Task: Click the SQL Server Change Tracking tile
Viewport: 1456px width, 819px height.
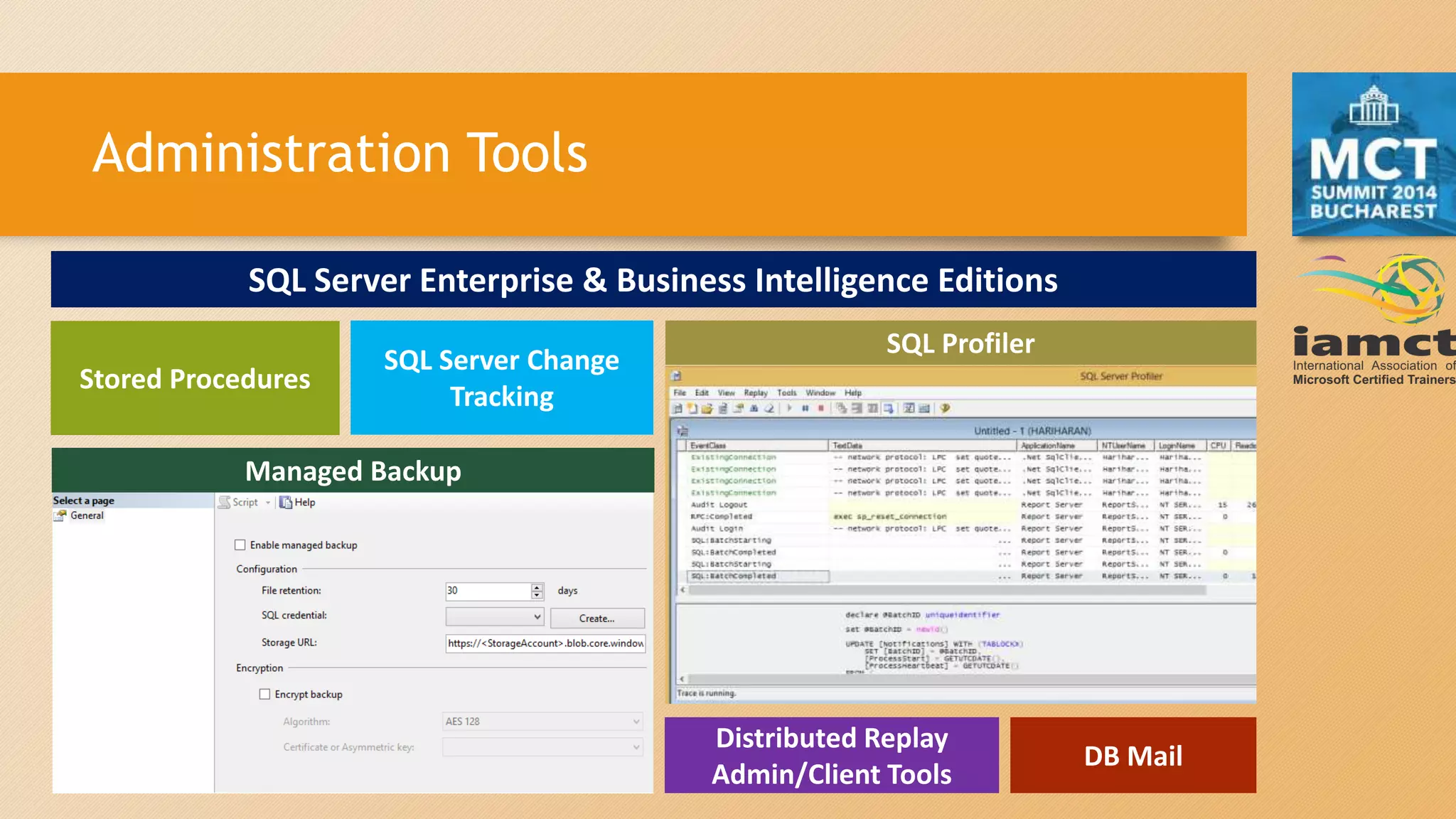Action: coord(502,378)
